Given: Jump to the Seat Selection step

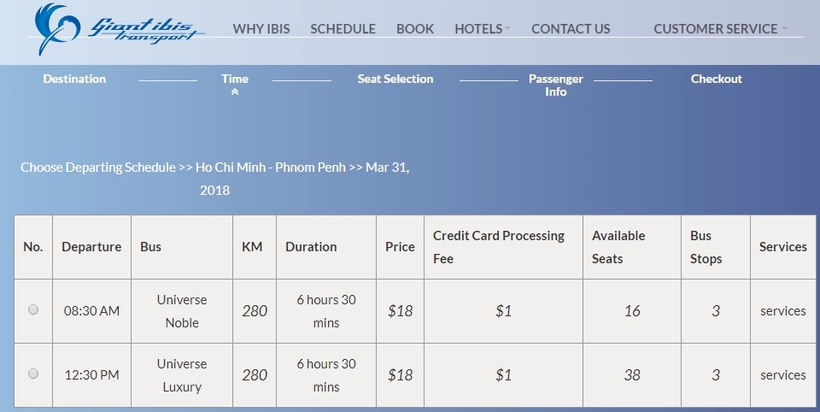Looking at the screenshot, I should (x=395, y=79).
